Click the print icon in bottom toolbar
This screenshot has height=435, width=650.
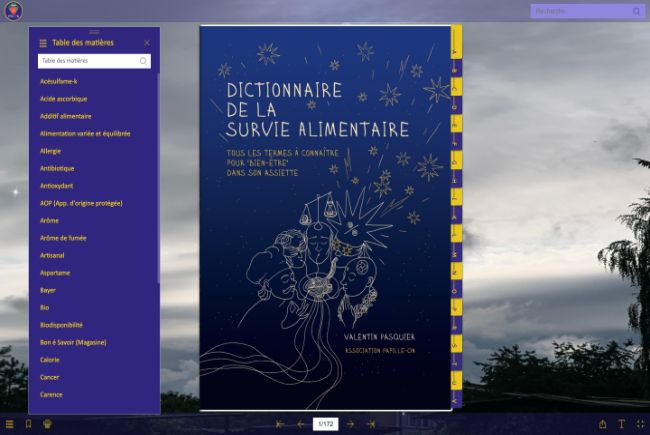[x=47, y=424]
